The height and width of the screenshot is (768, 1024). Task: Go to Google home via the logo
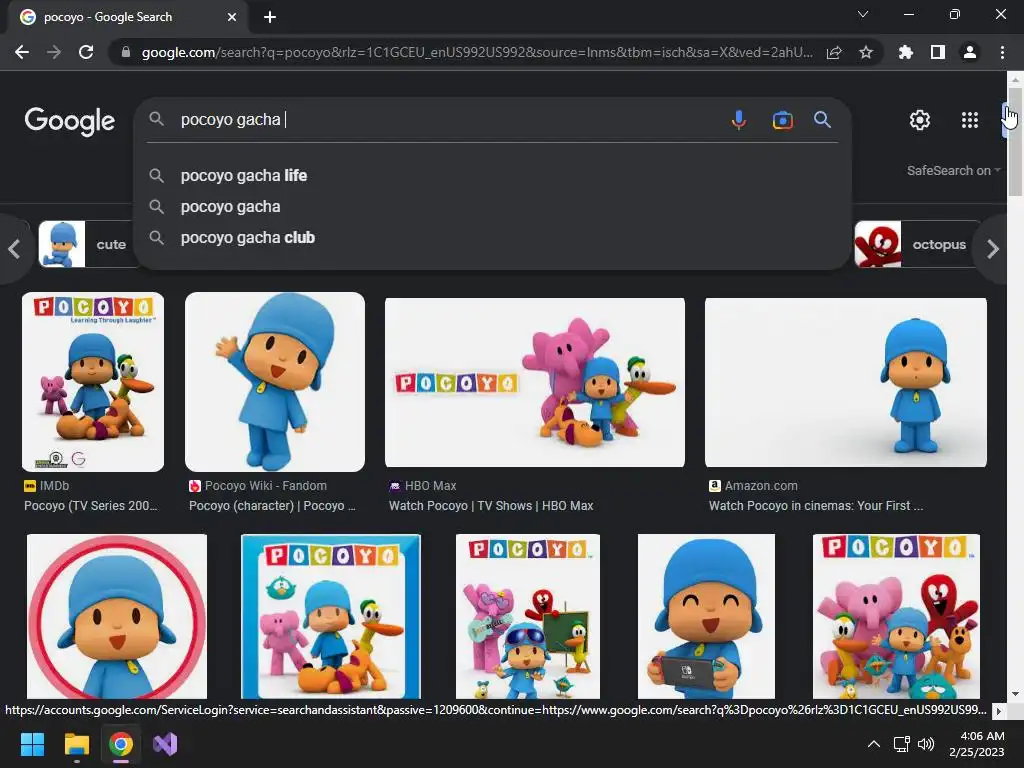pyautogui.click(x=69, y=121)
